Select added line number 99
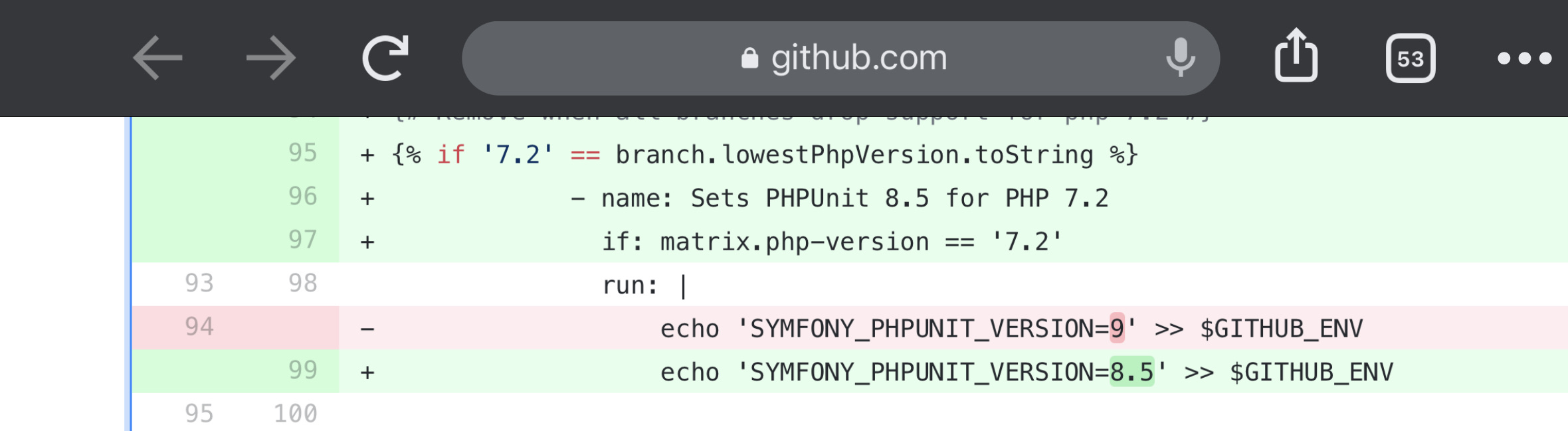Image resolution: width=1568 pixels, height=431 pixels. [302, 371]
